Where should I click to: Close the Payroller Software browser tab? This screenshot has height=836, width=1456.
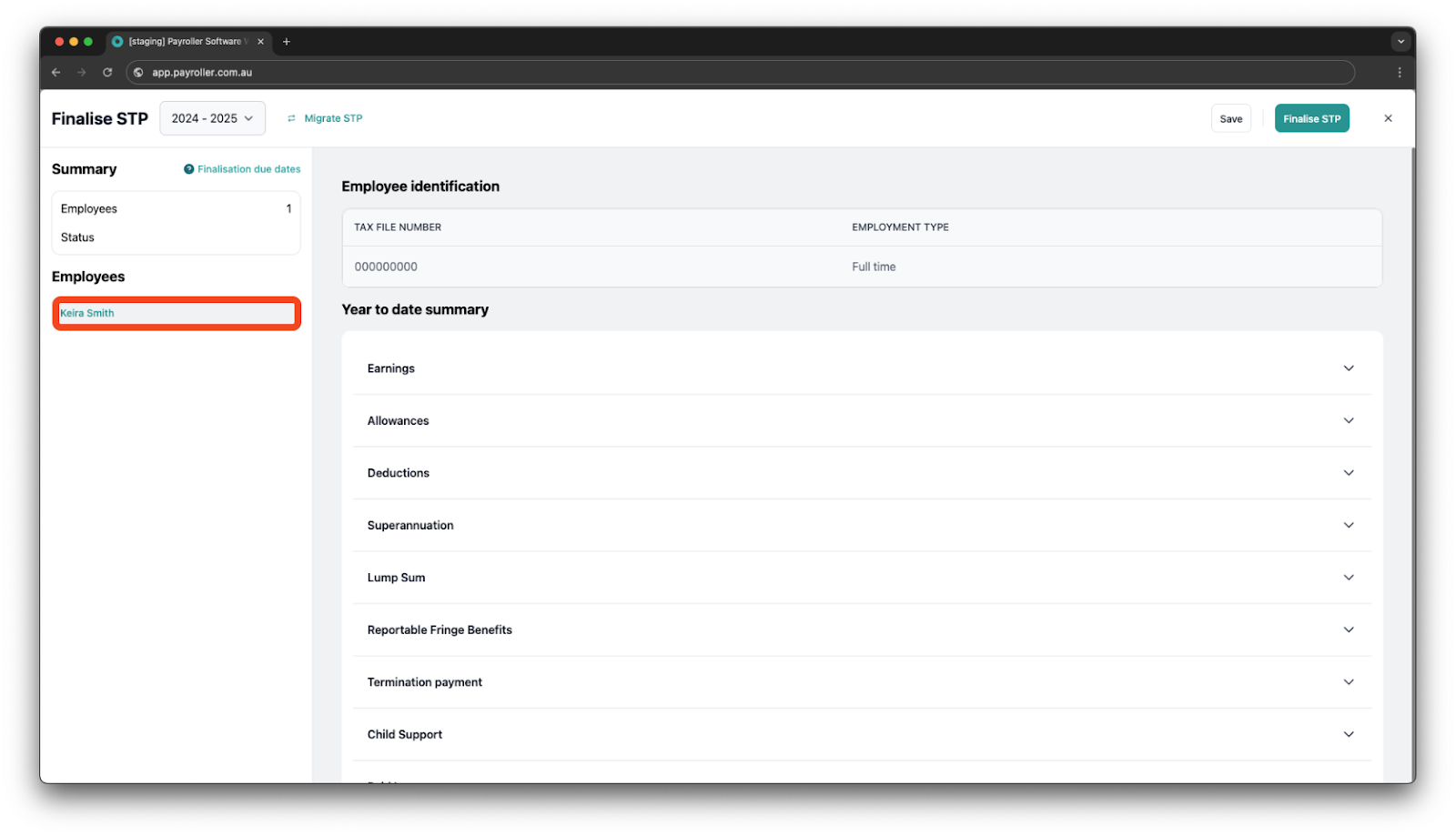point(260,42)
